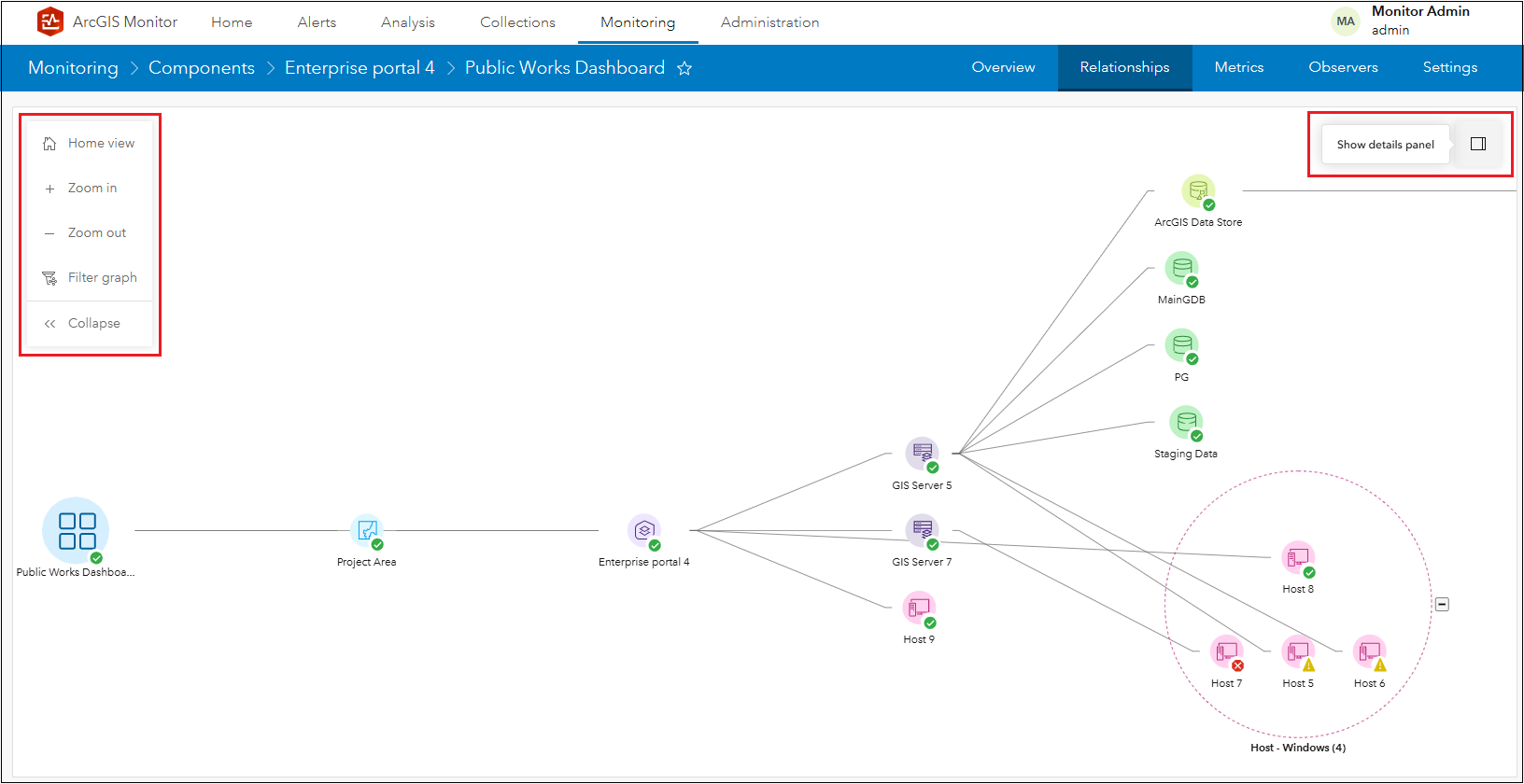Open the Alerts menu item
The height and width of the screenshot is (784, 1524).
tap(317, 22)
